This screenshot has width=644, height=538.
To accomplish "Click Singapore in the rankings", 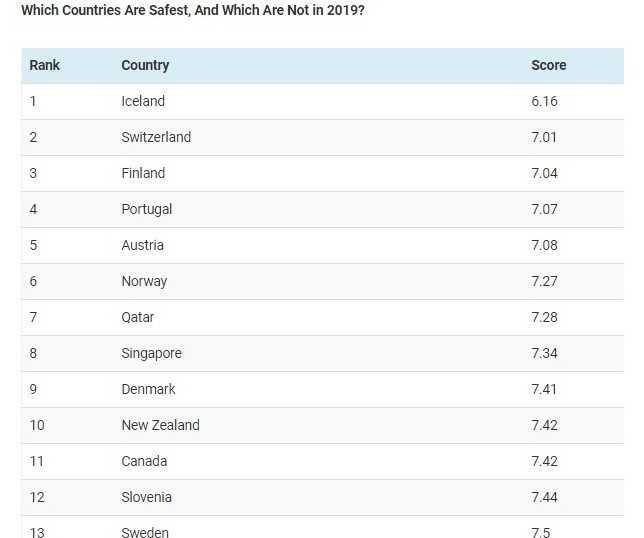I will pos(151,353).
